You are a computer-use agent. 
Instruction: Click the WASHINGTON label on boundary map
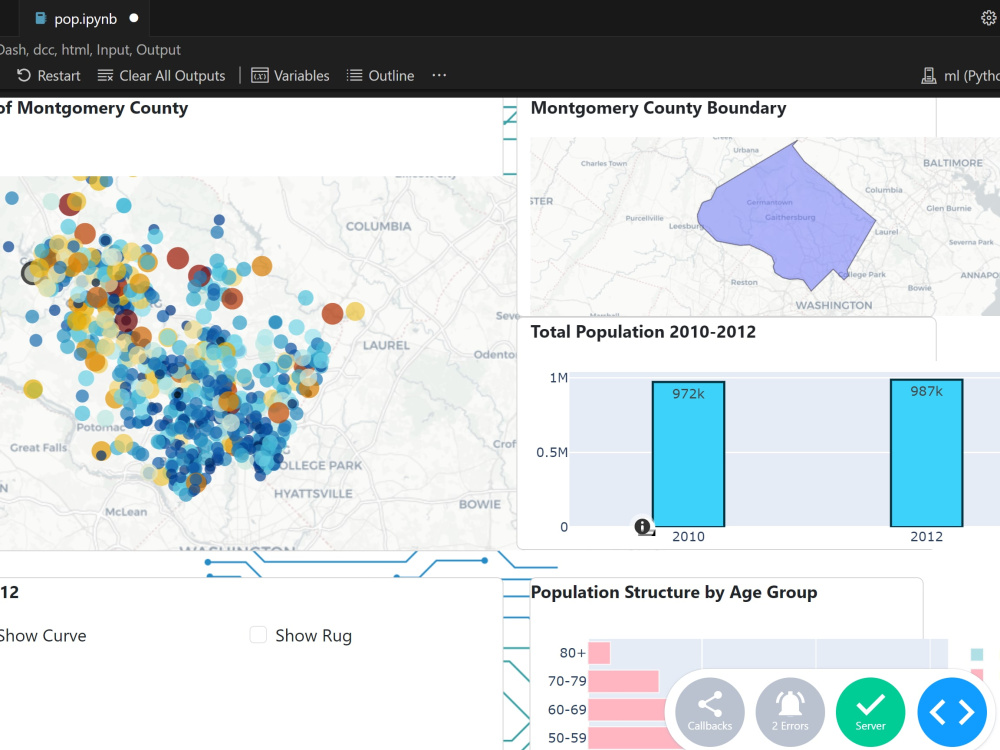834,305
